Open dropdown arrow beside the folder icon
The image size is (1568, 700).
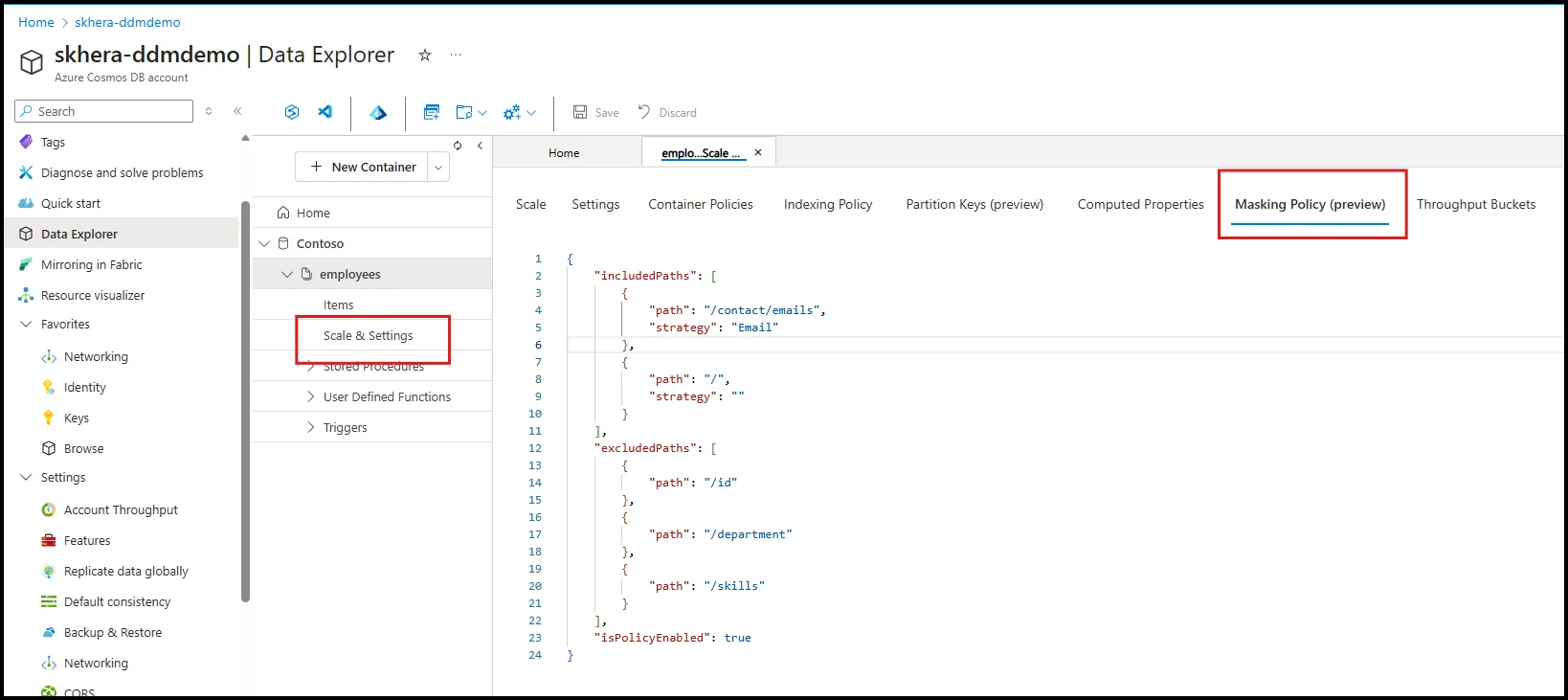click(x=482, y=112)
